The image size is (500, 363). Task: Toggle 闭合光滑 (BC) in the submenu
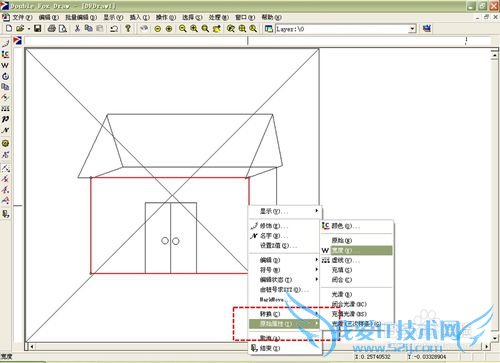pos(357,304)
